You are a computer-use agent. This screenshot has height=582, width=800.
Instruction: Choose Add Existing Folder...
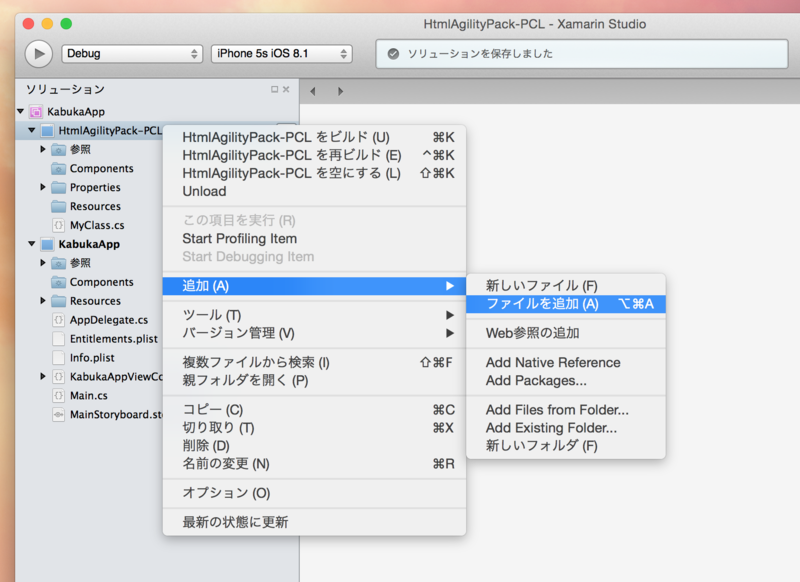(566, 427)
